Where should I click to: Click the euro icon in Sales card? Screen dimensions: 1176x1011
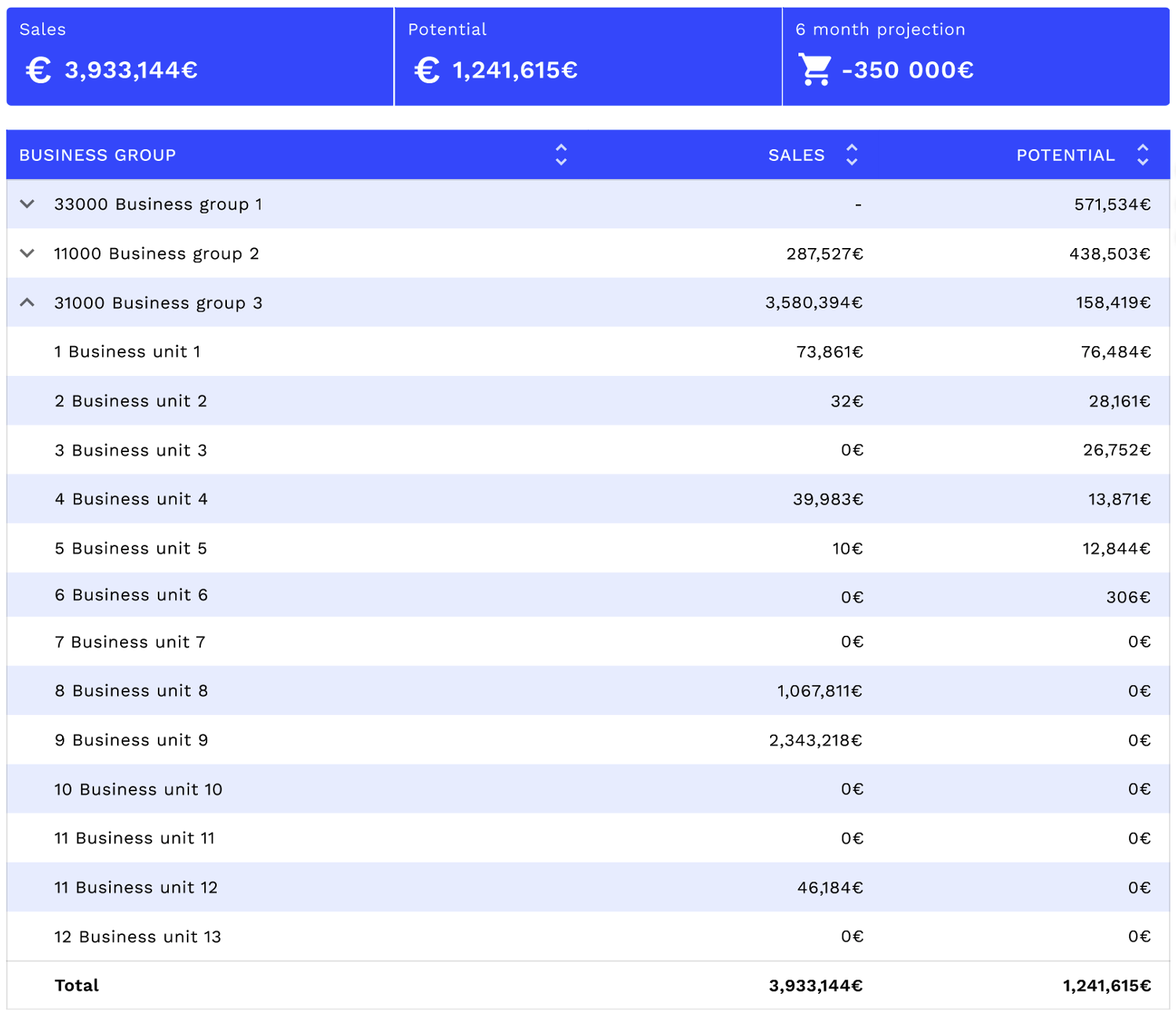pos(38,71)
